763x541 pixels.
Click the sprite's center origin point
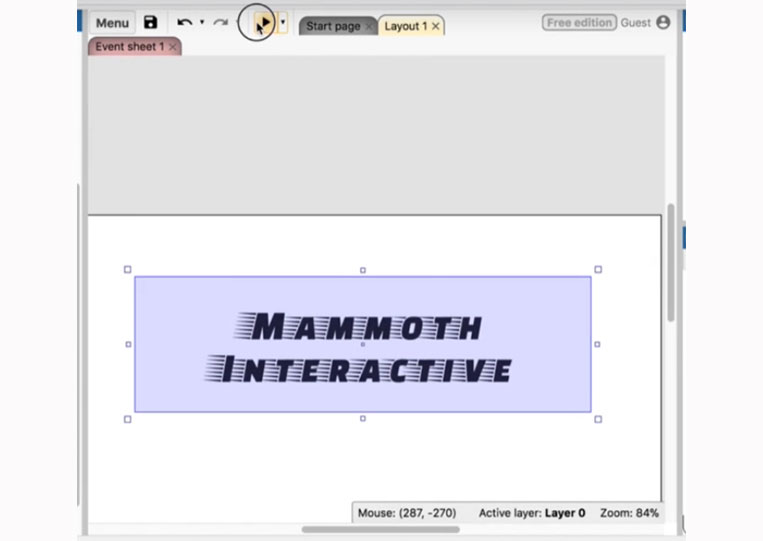pyautogui.click(x=363, y=344)
